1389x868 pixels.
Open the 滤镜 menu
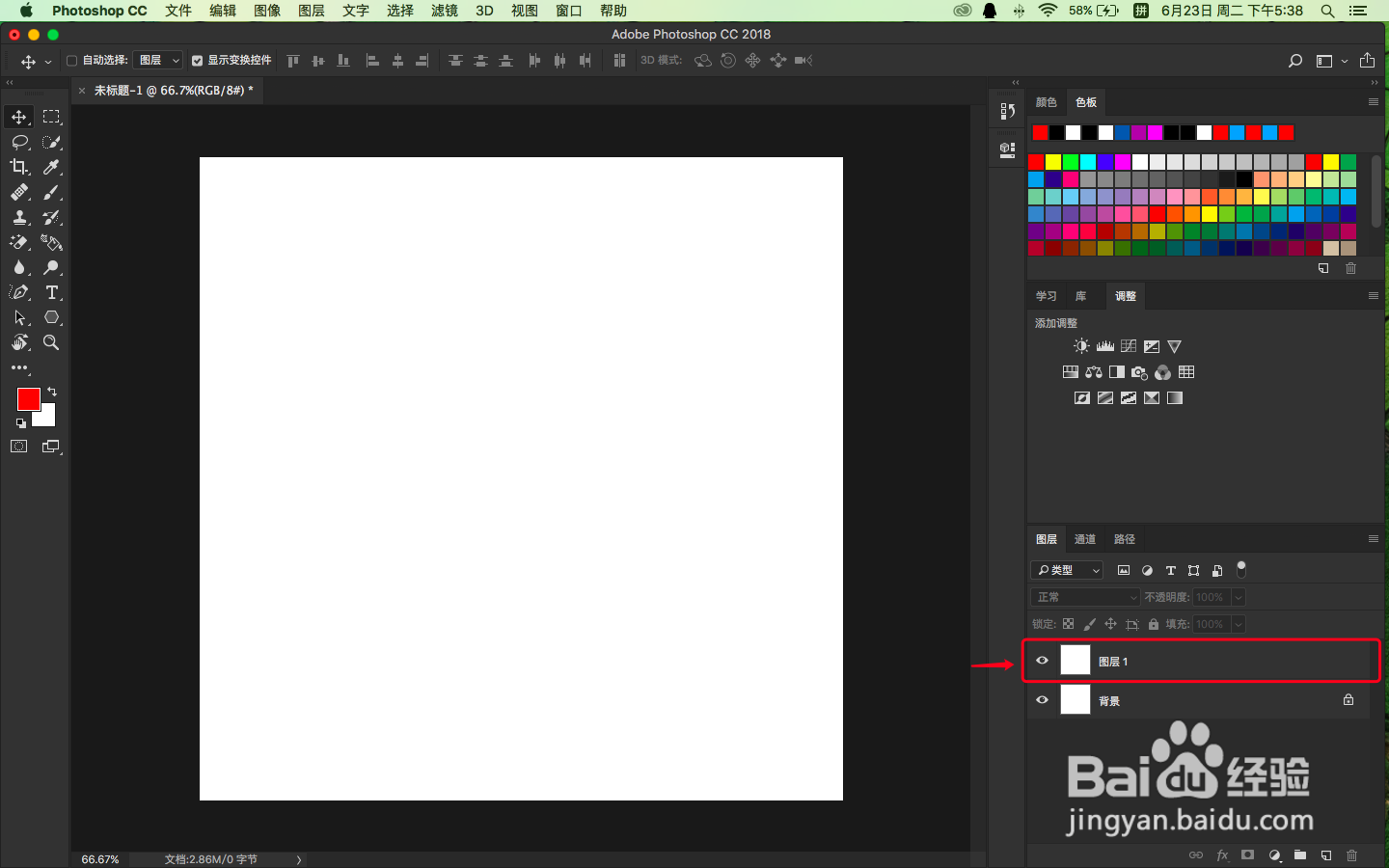coord(445,11)
